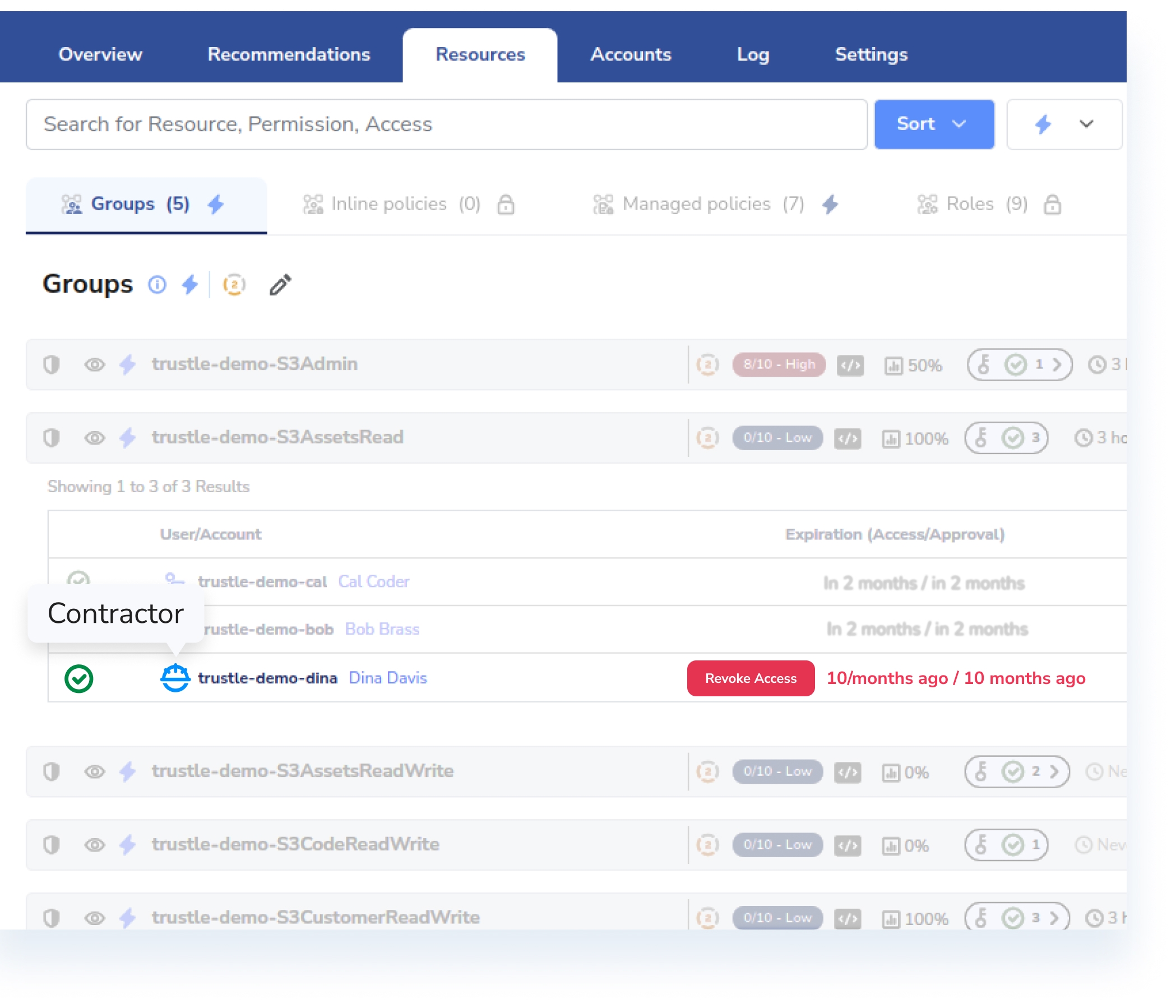Toggle visibility eye on trustle-demo-S3CustomerReadWrite row
Screen dimensions: 1176x1008
[95, 918]
